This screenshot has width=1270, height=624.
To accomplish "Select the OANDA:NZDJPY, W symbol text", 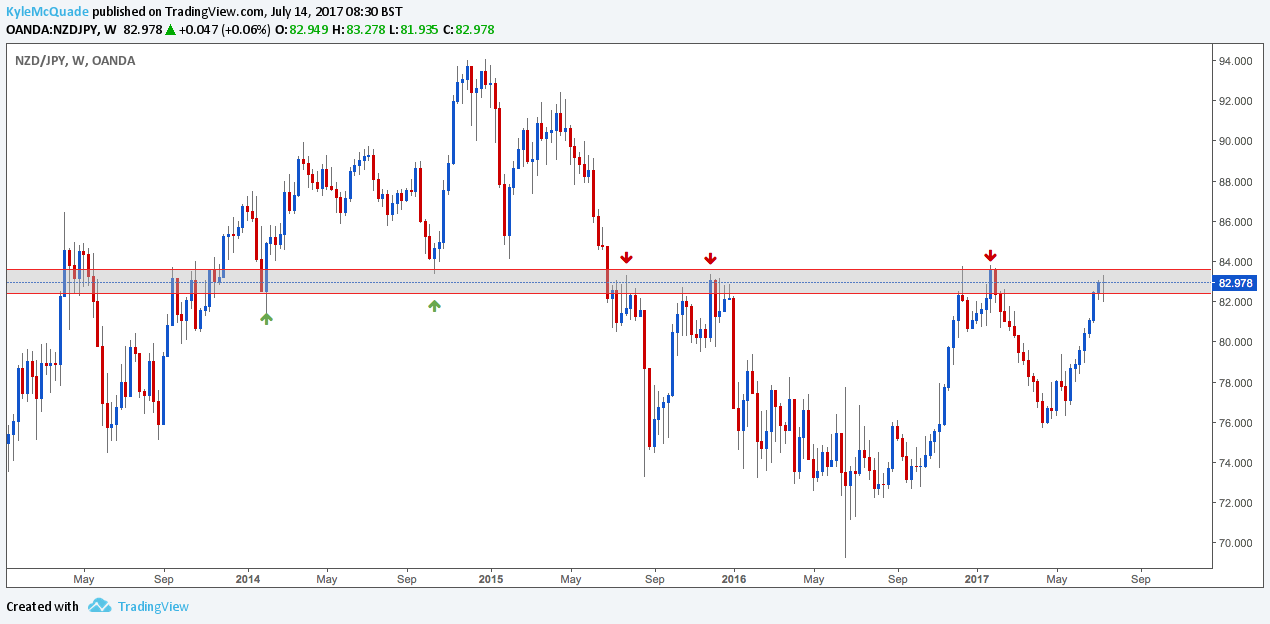I will [61, 29].
